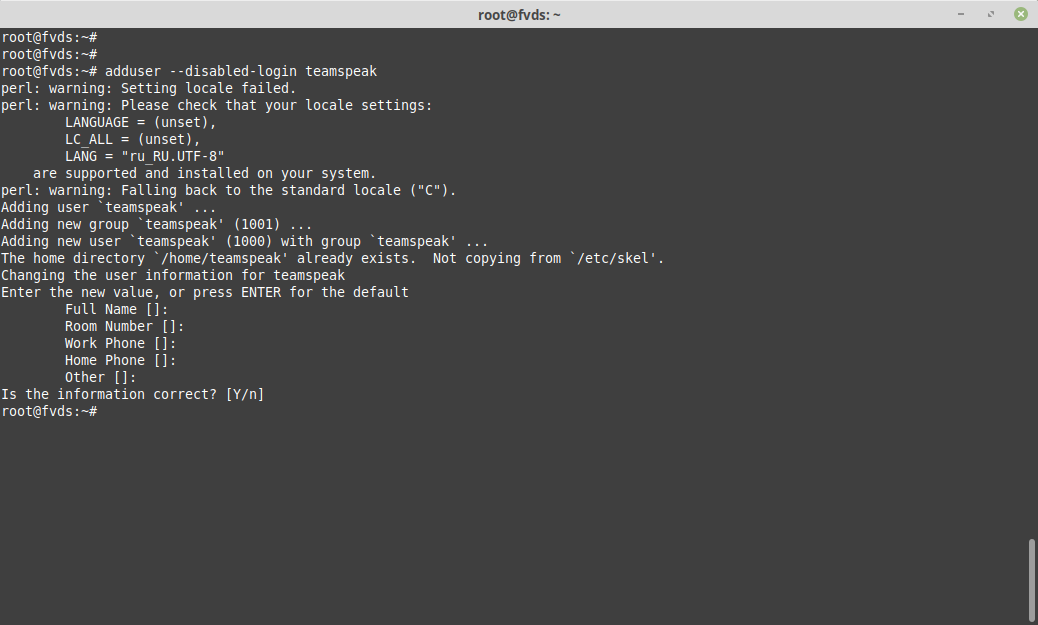The width and height of the screenshot is (1038, 625).
Task: Click the Full Name [] field line
Action: pyautogui.click(x=117, y=309)
